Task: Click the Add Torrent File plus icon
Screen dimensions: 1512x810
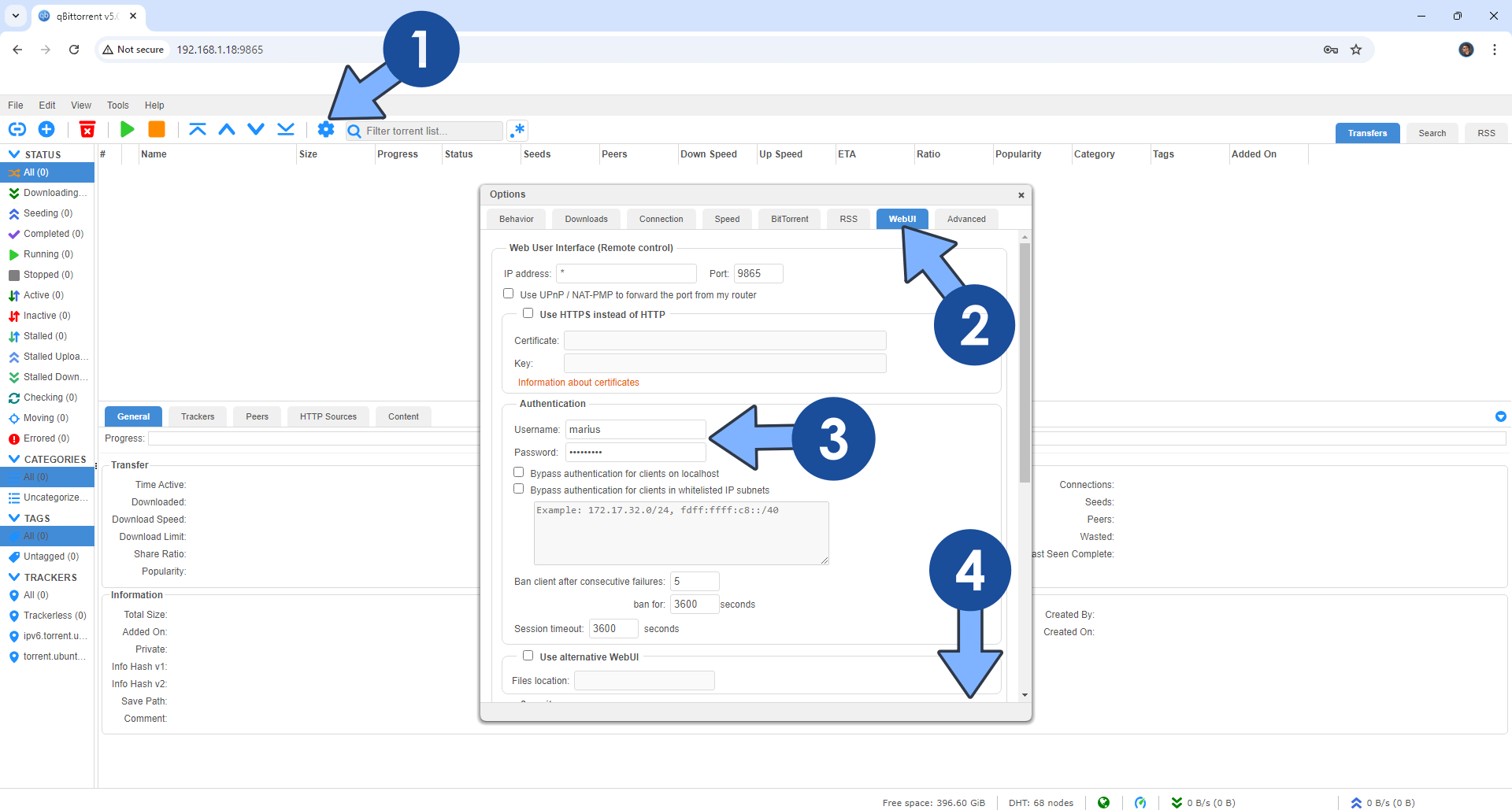Action: point(46,129)
